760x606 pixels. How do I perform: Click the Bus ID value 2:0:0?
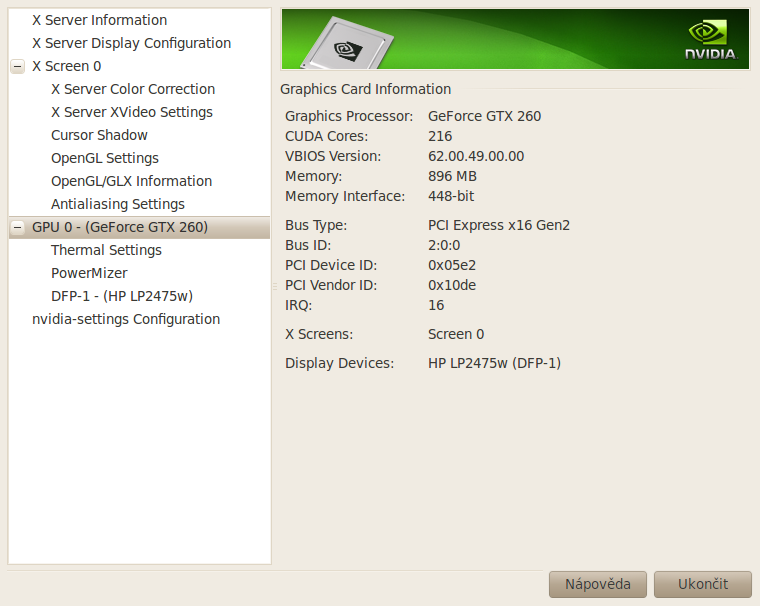(444, 245)
